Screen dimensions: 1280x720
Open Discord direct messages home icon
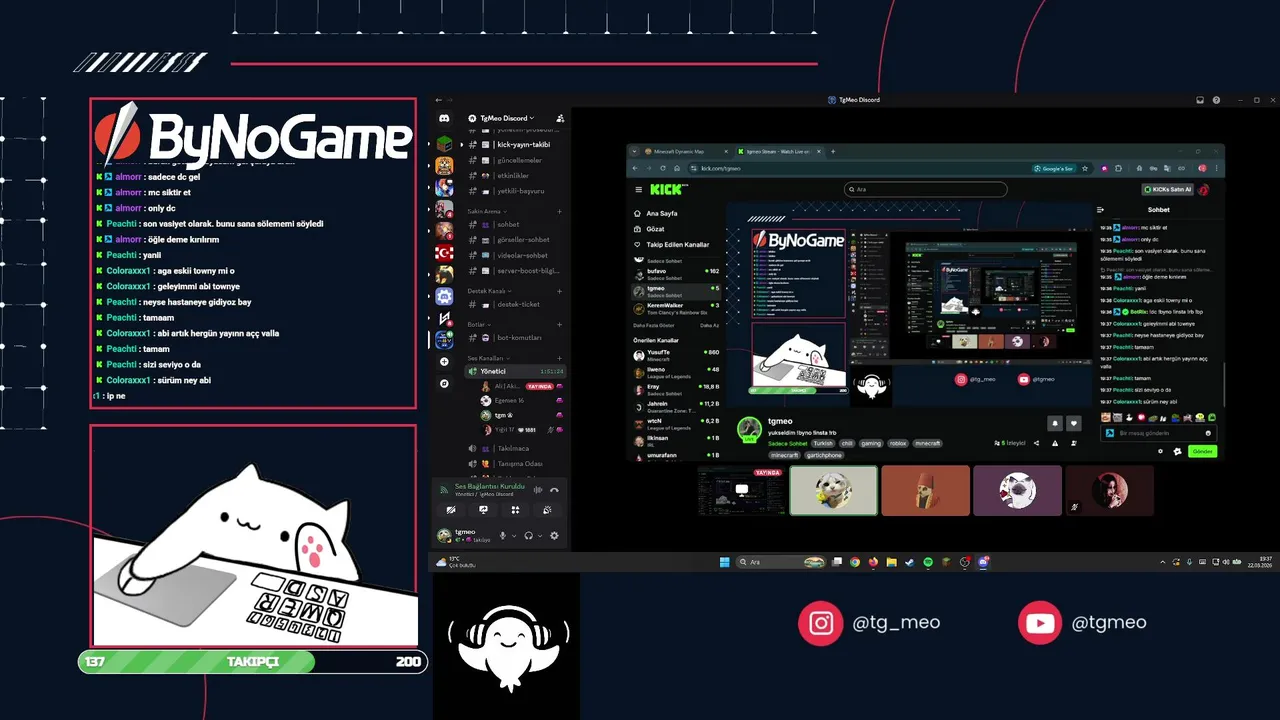[x=445, y=118]
